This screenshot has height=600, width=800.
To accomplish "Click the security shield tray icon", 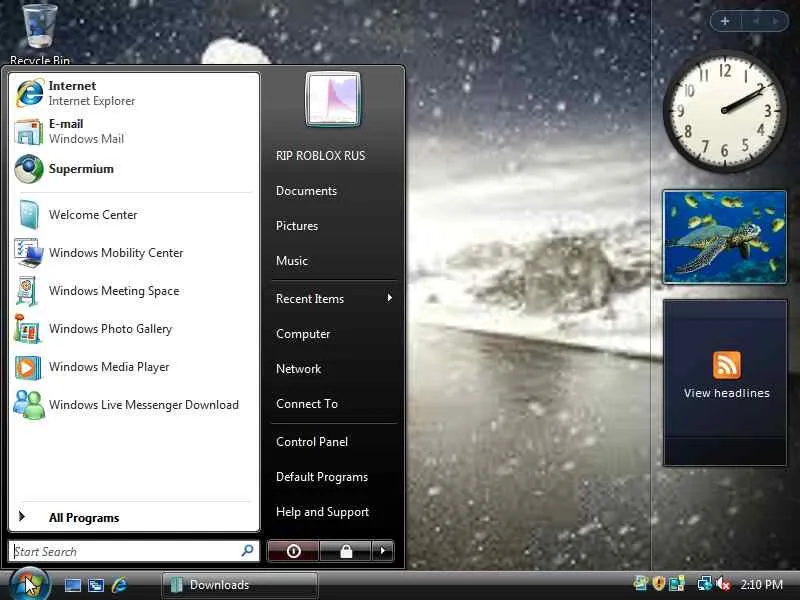I will (x=659, y=583).
